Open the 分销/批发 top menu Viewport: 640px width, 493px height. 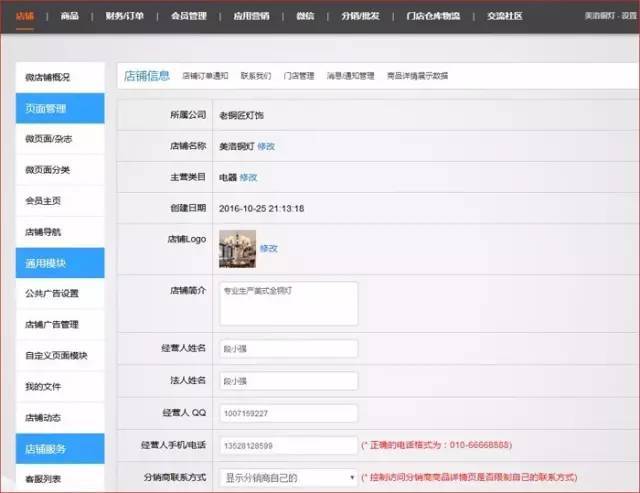[x=360, y=16]
